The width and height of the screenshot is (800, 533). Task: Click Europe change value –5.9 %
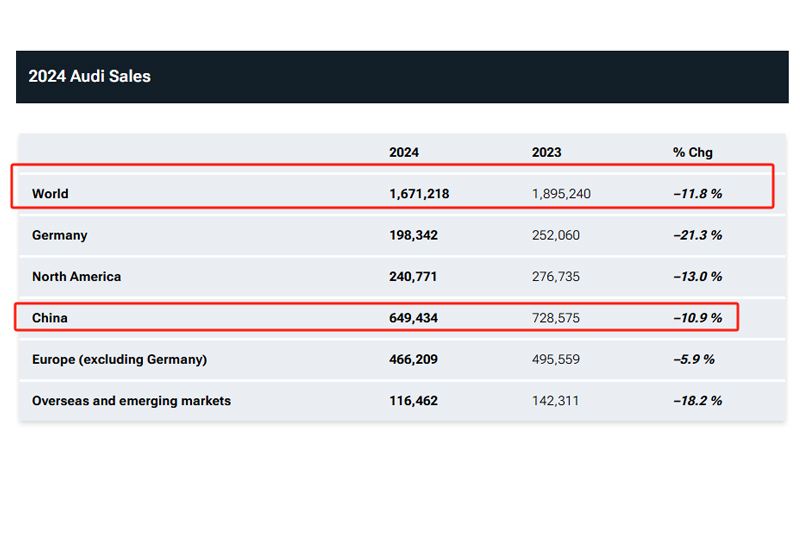[x=694, y=359]
